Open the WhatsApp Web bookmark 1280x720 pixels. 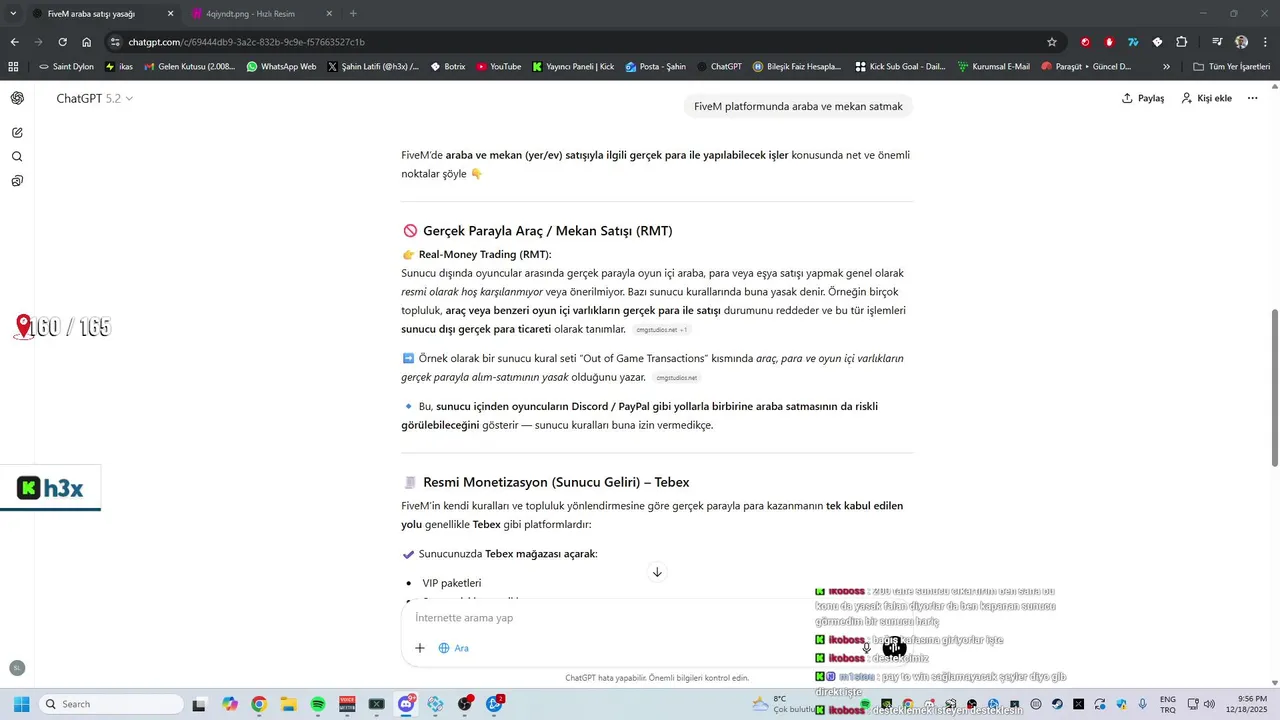(x=281, y=67)
